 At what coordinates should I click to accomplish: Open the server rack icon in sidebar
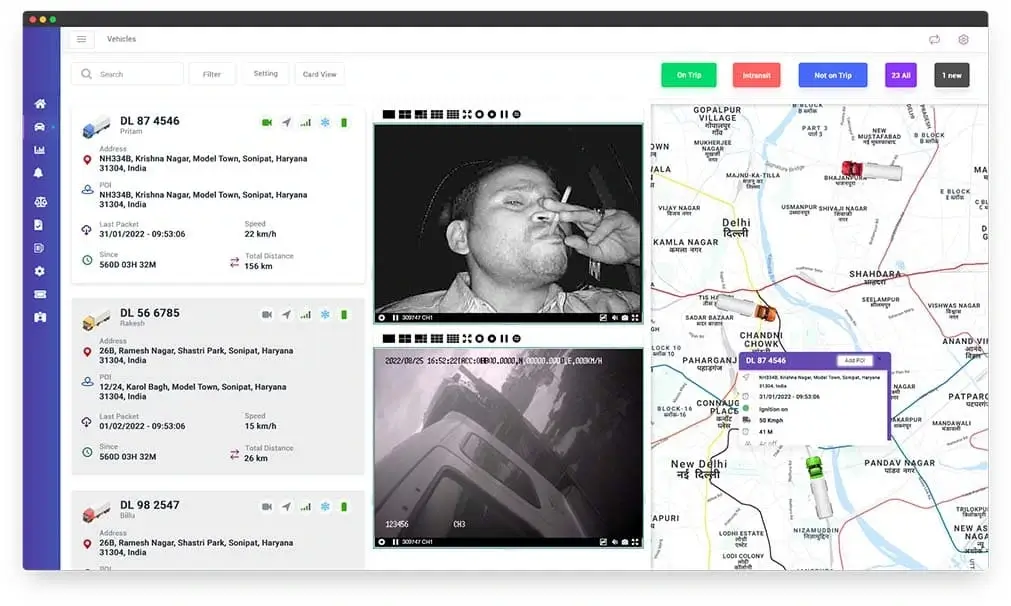click(x=40, y=295)
